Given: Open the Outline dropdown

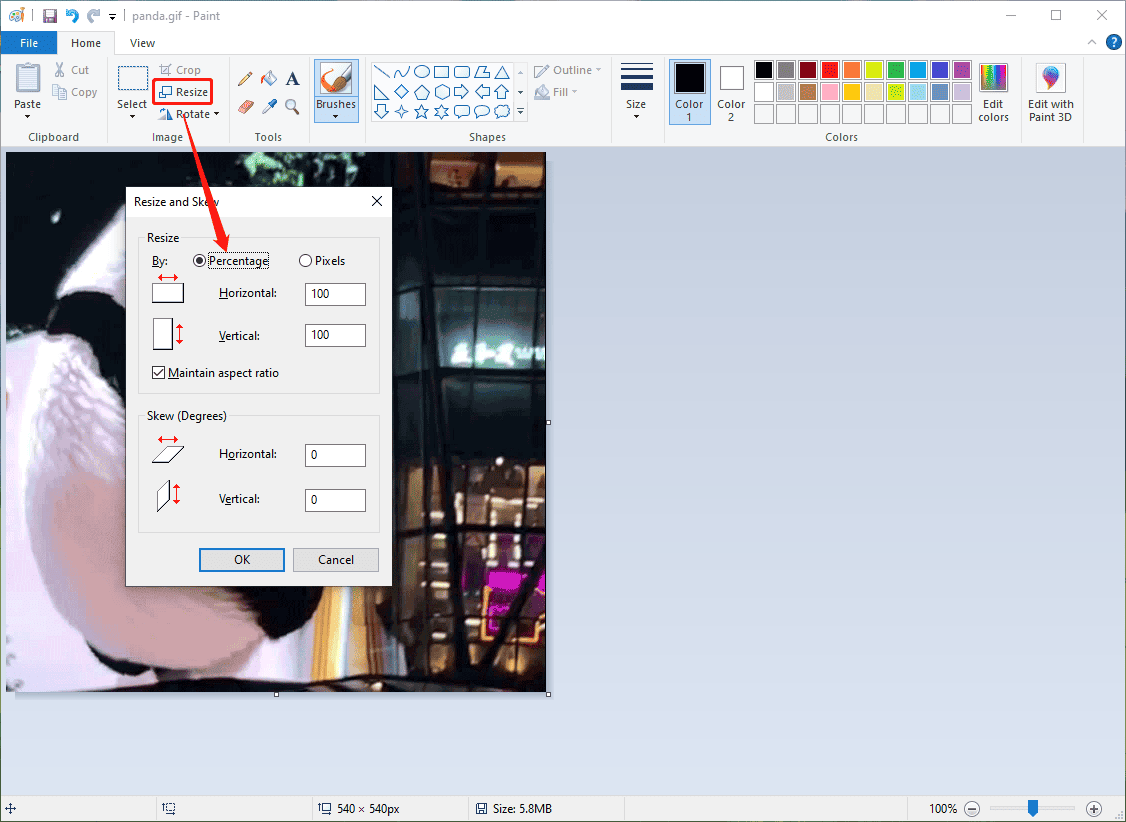Looking at the screenshot, I should [567, 69].
